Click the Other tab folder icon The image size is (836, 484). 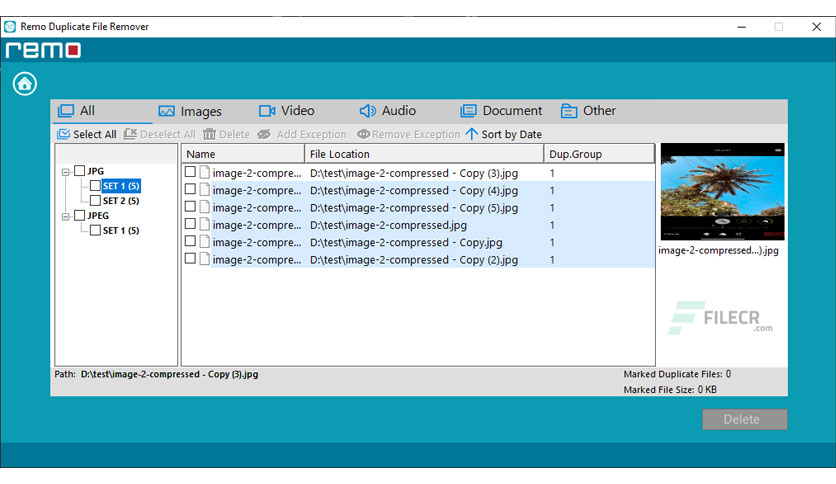click(569, 111)
